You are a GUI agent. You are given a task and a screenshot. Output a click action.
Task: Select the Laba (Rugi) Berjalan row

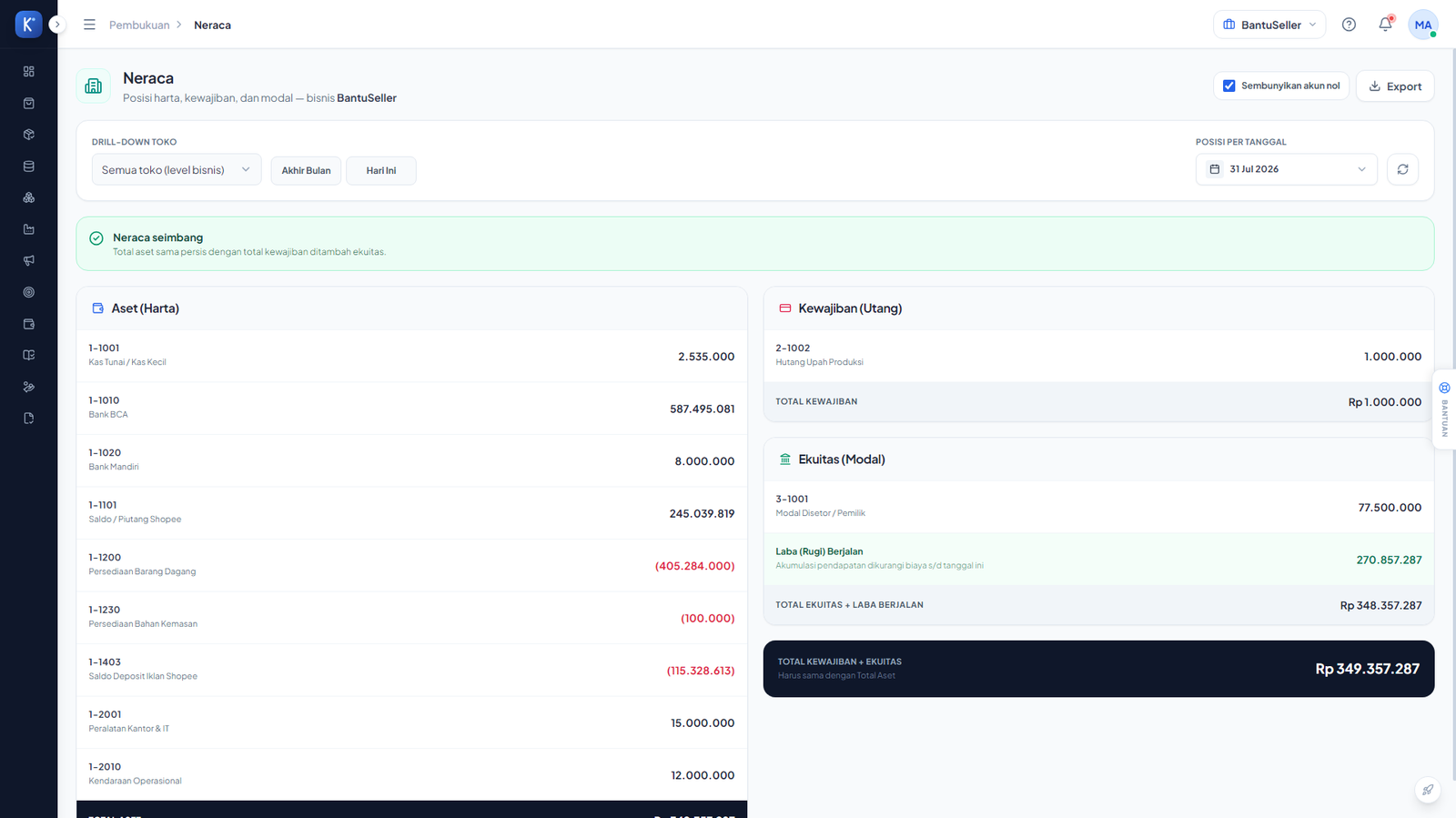click(x=1098, y=559)
